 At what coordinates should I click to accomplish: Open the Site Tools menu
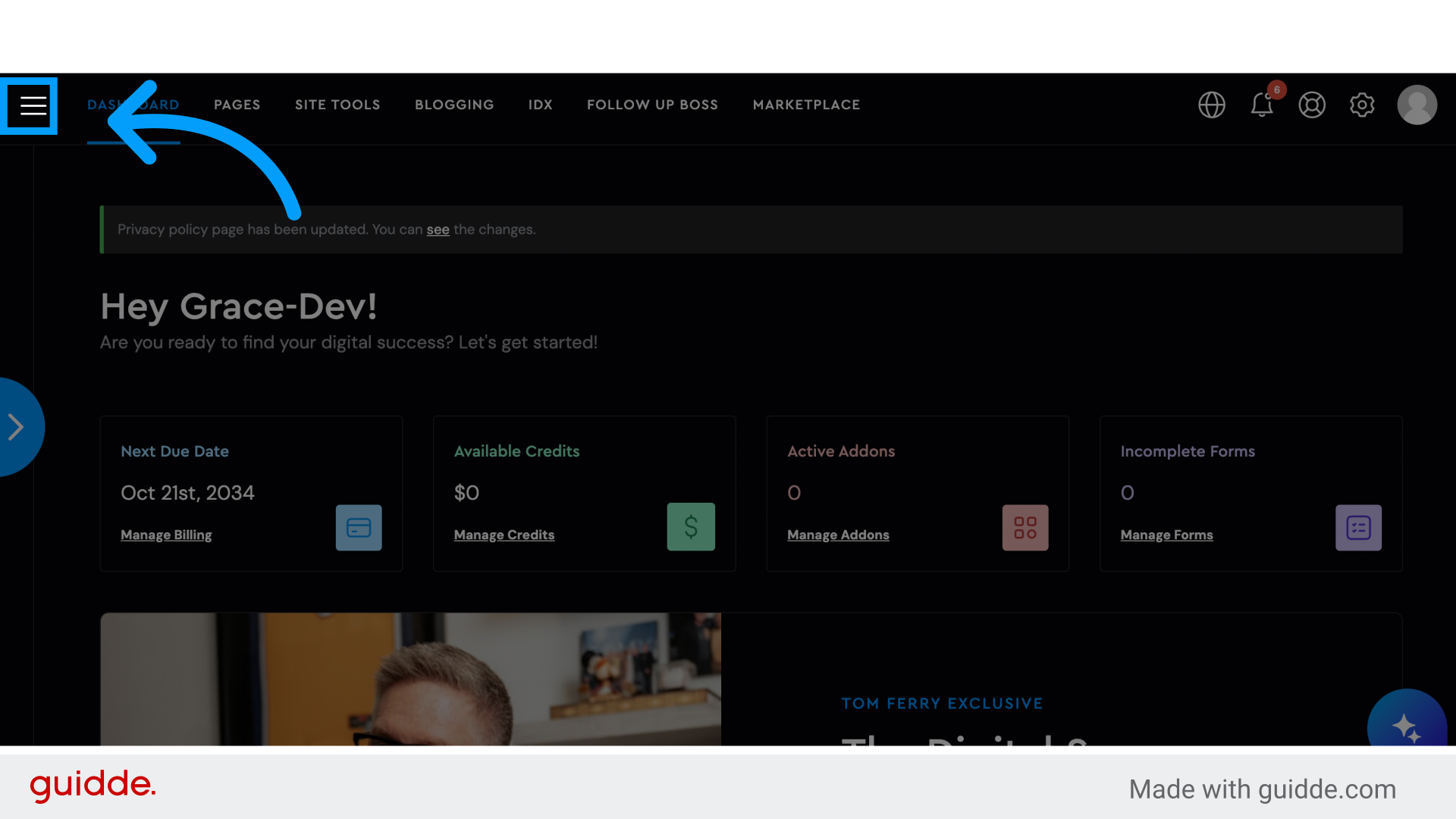coord(337,105)
